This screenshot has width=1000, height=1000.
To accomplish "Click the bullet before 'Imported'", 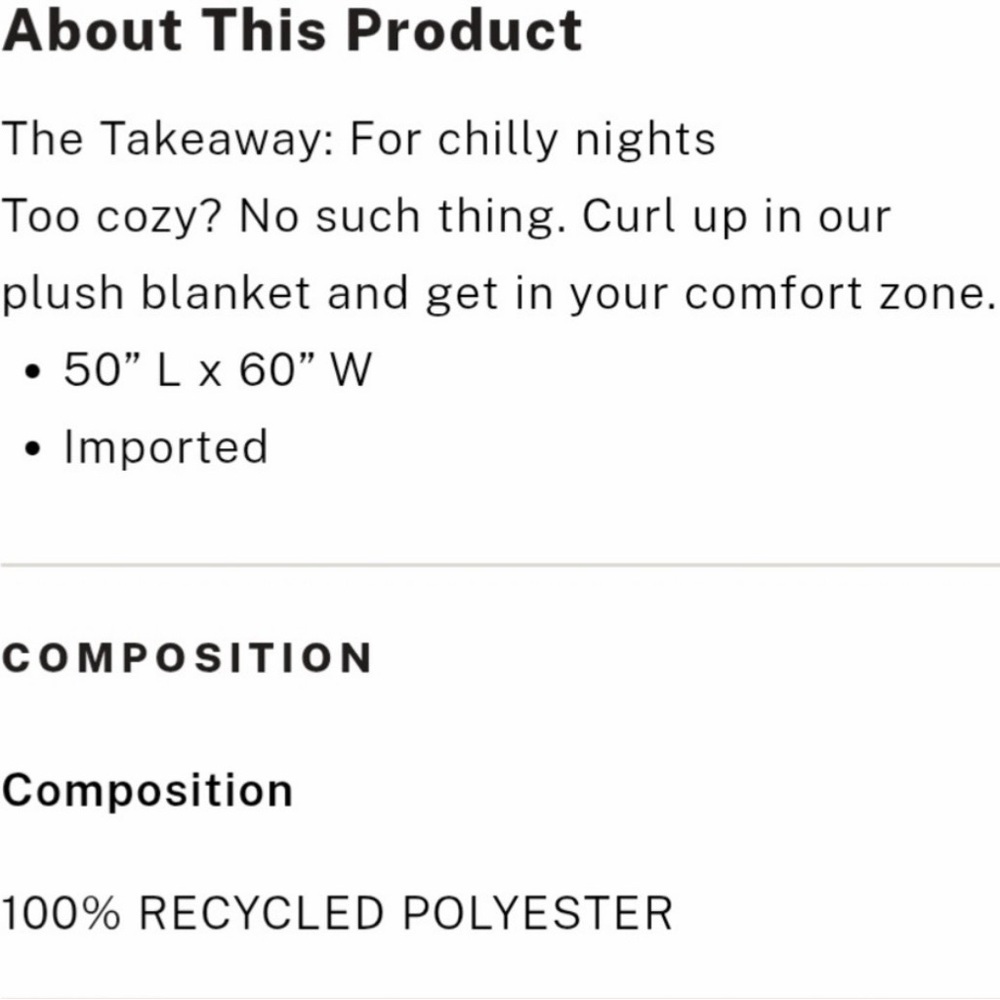I will (33, 448).
